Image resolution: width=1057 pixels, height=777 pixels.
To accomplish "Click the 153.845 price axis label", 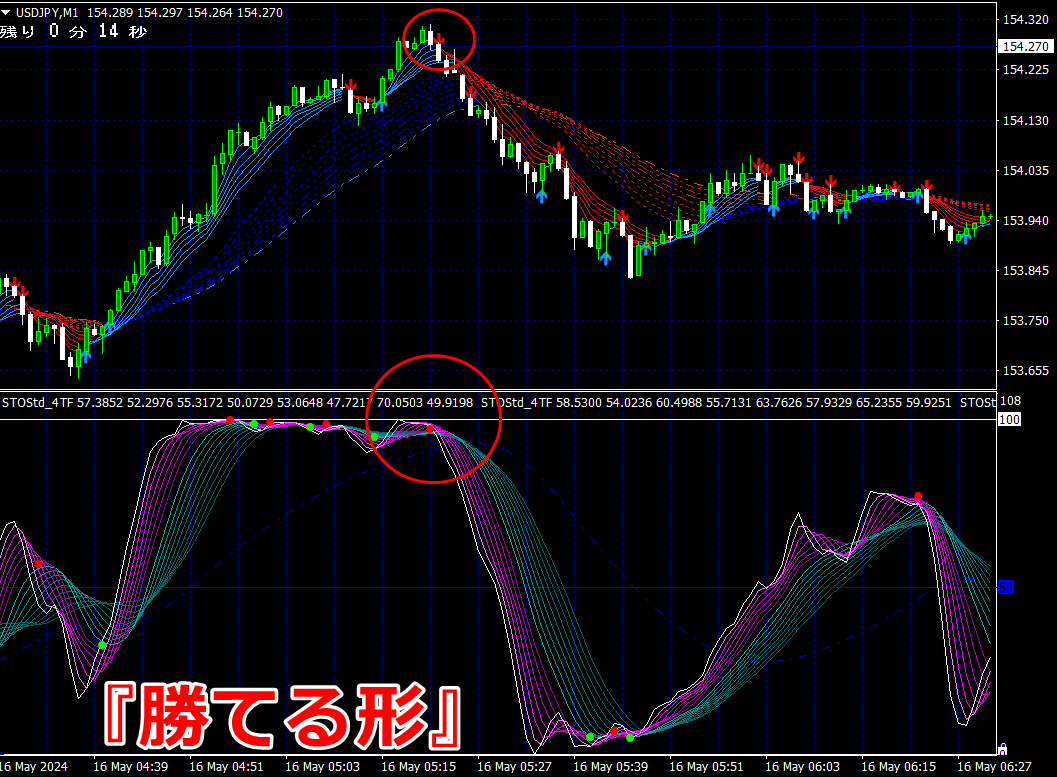I will (x=1025, y=270).
